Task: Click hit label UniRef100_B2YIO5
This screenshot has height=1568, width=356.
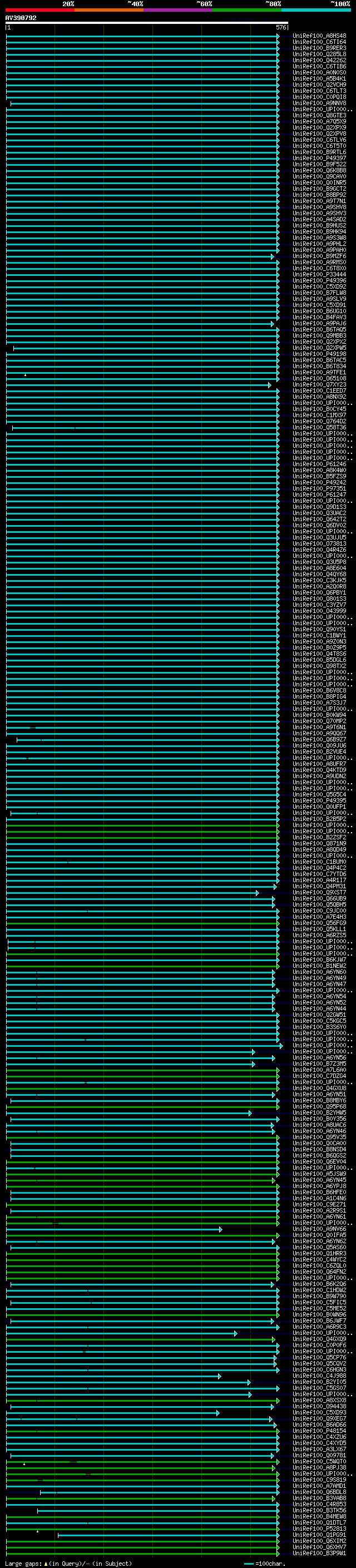Action: click(319, 1382)
